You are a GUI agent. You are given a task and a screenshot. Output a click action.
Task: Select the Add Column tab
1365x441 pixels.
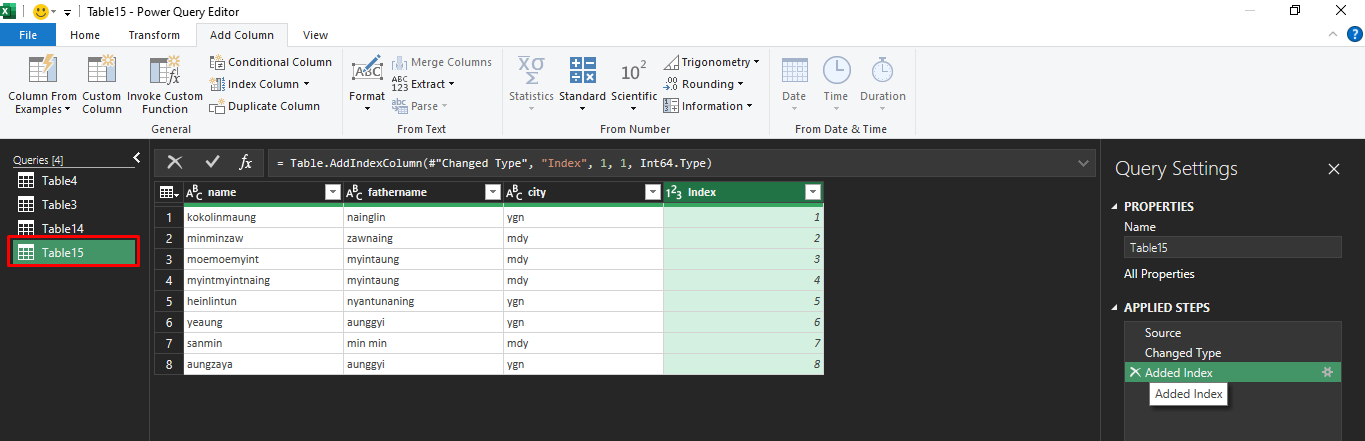point(242,35)
